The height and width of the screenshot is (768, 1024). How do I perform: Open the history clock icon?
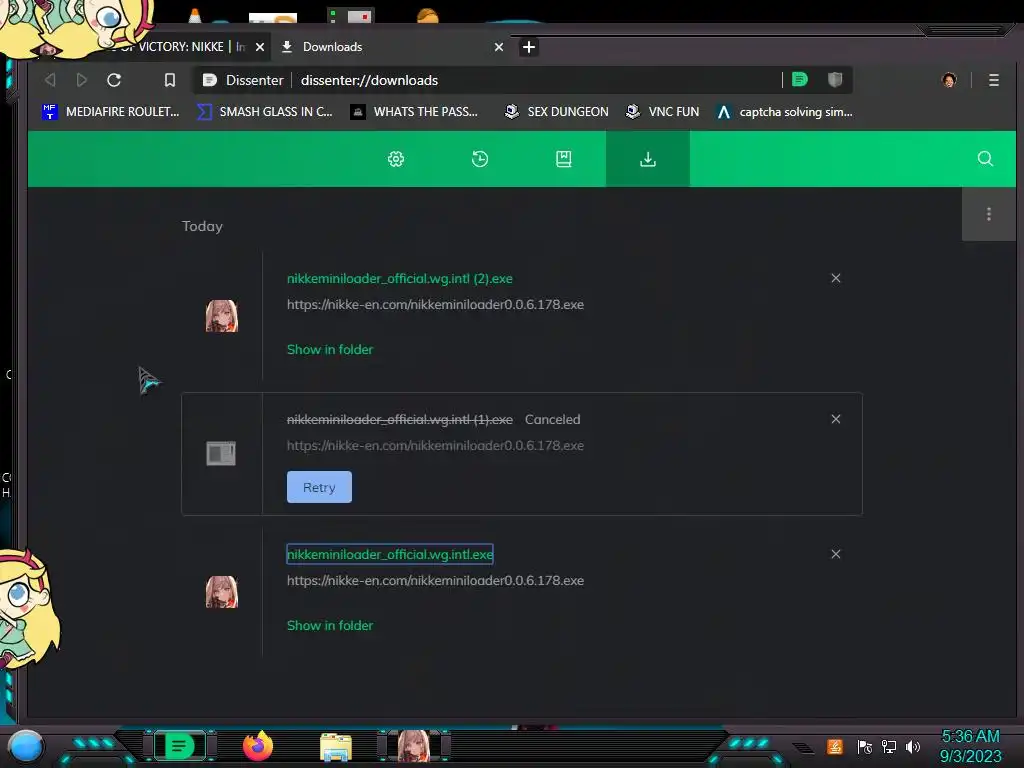point(480,159)
